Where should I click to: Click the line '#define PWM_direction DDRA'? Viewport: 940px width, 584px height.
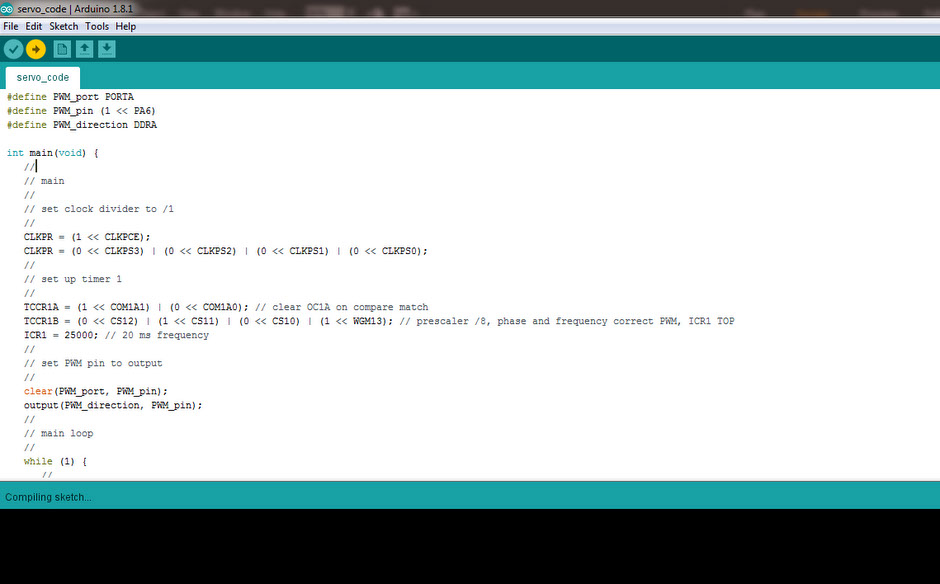(x=82, y=125)
